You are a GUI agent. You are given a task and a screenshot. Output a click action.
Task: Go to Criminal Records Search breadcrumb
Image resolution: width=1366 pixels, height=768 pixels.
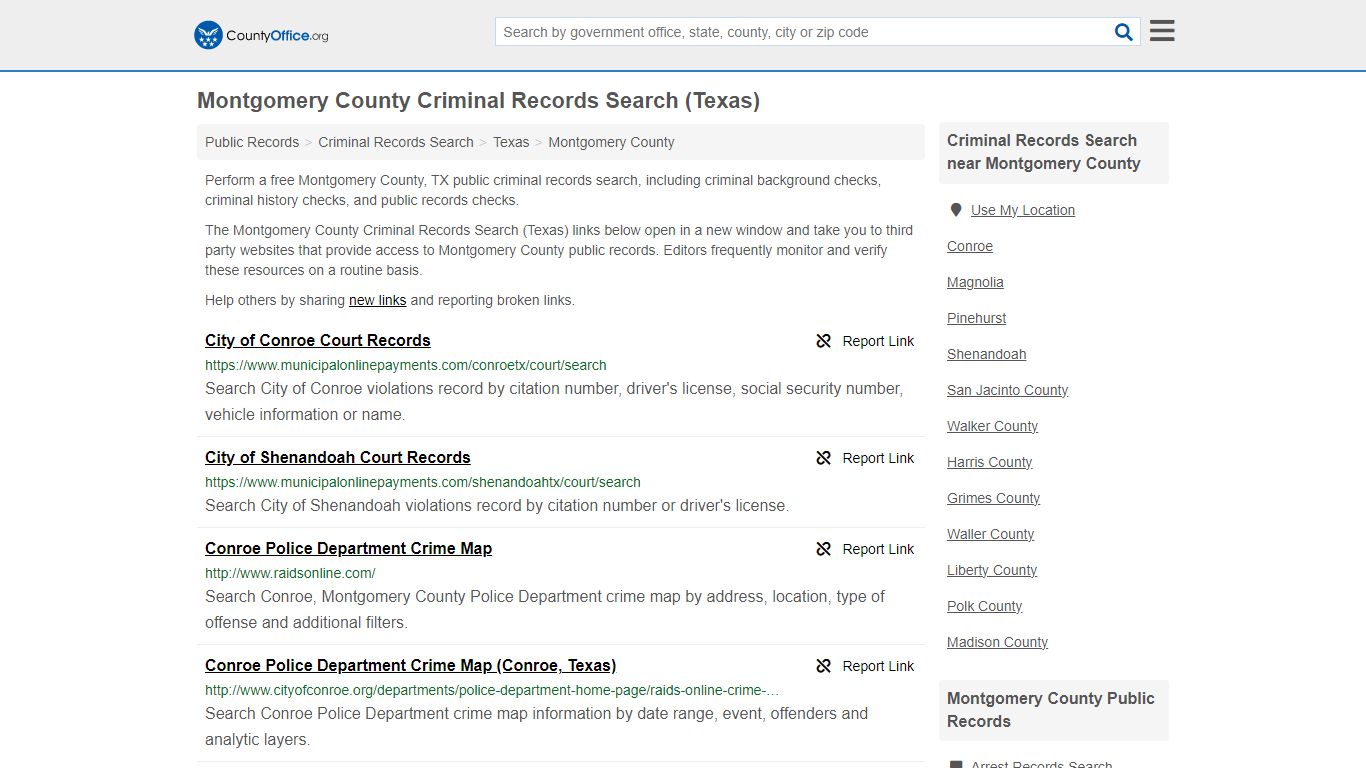[x=396, y=142]
